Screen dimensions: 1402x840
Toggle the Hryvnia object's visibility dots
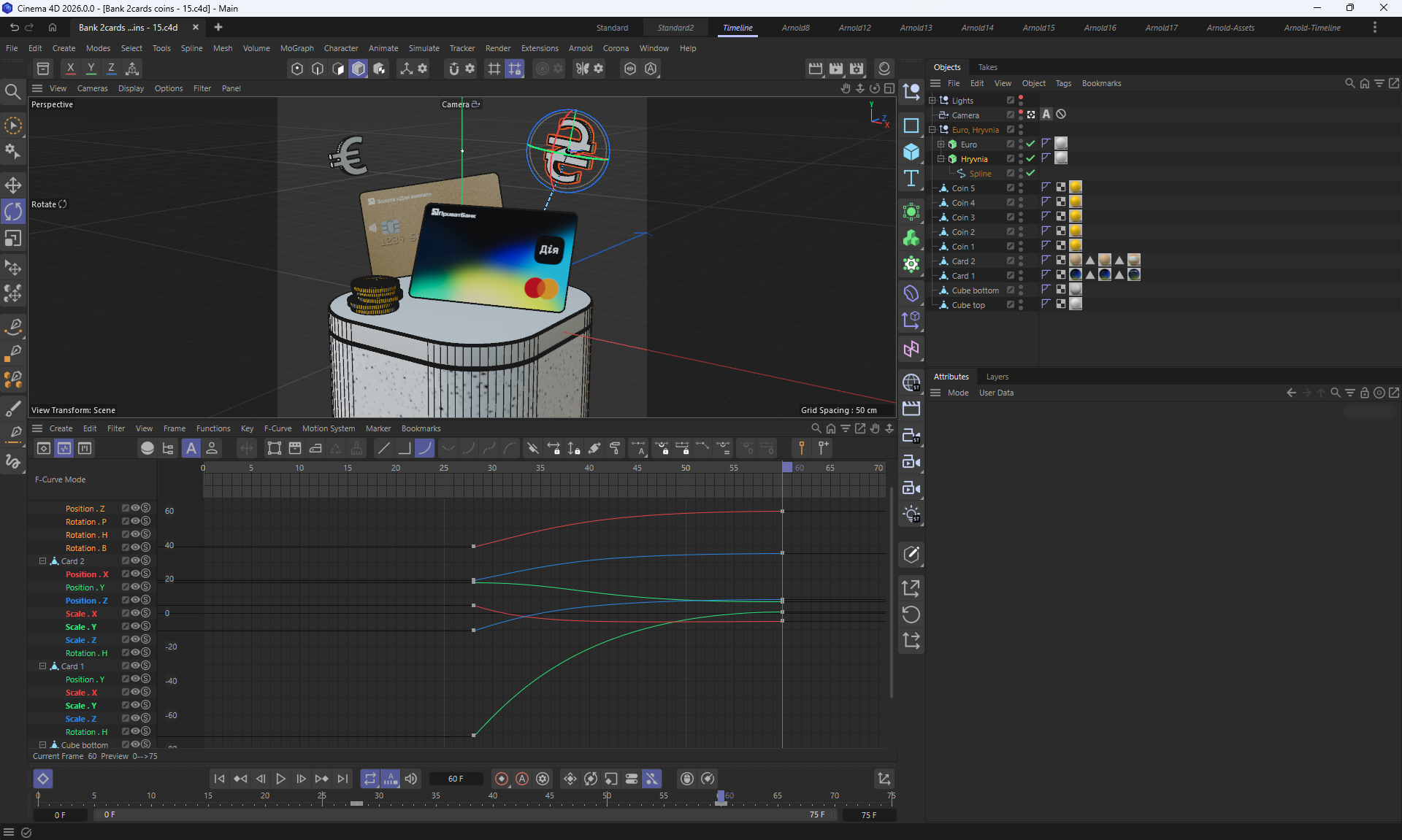click(x=1021, y=158)
